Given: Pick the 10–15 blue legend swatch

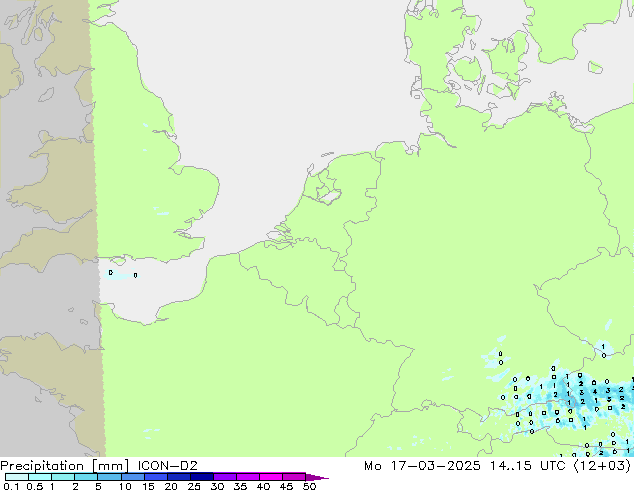Looking at the screenshot, I should pos(132,477).
